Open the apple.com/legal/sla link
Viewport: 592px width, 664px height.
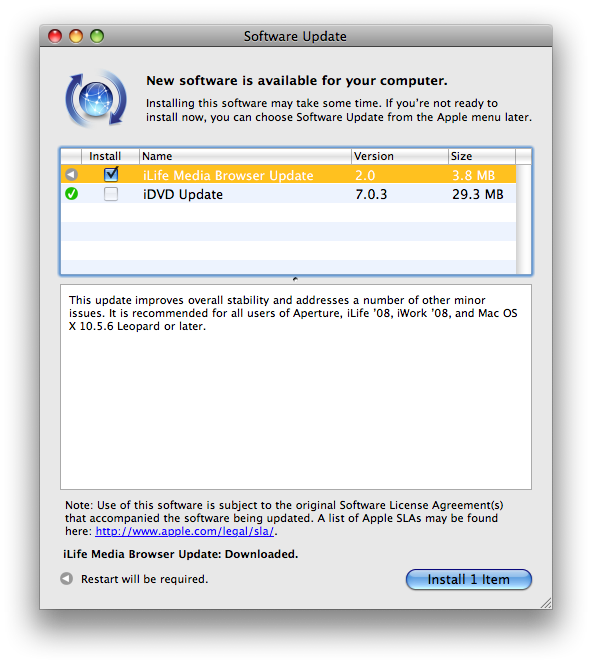[185, 531]
